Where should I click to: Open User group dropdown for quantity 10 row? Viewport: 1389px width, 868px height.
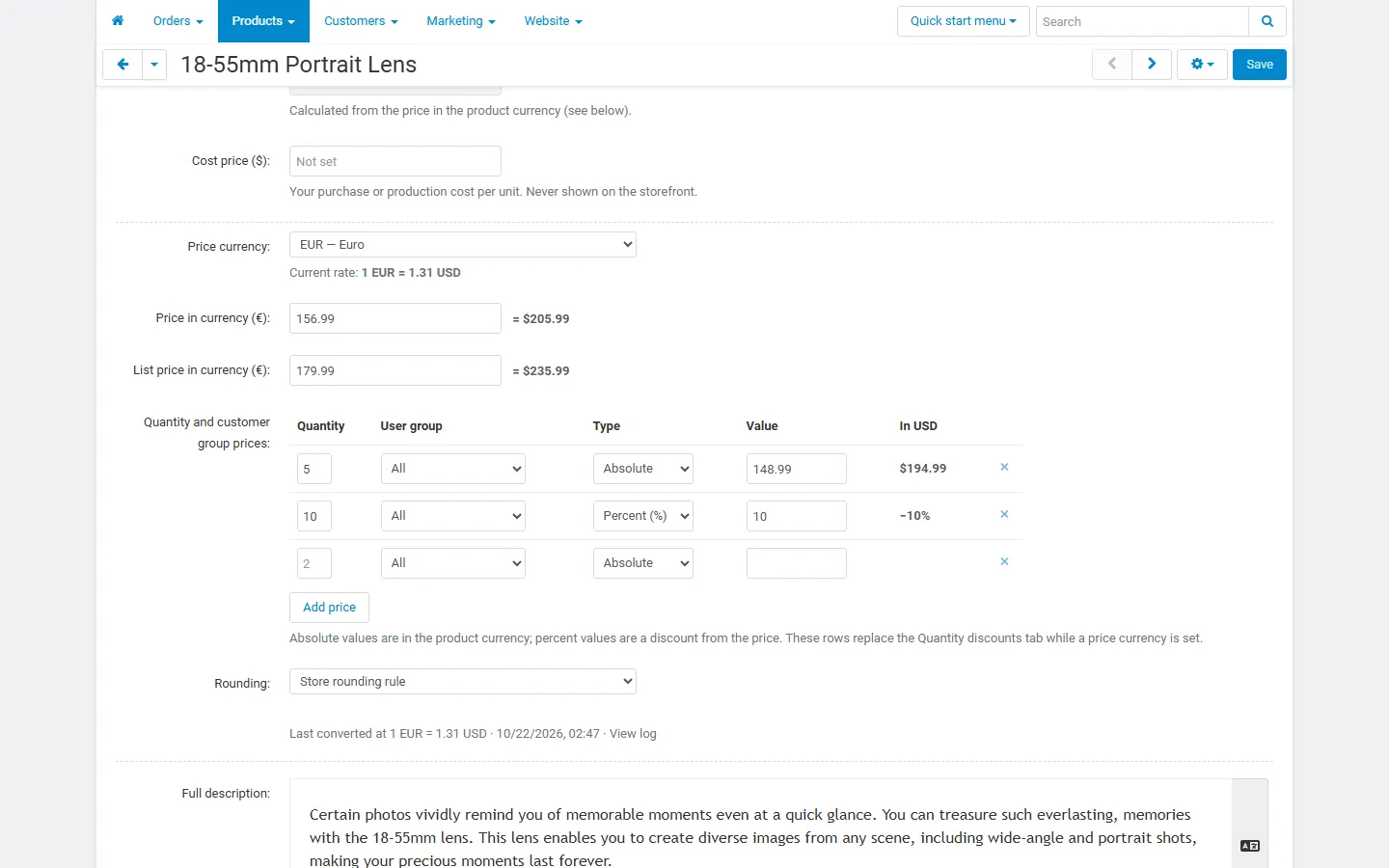coord(453,516)
